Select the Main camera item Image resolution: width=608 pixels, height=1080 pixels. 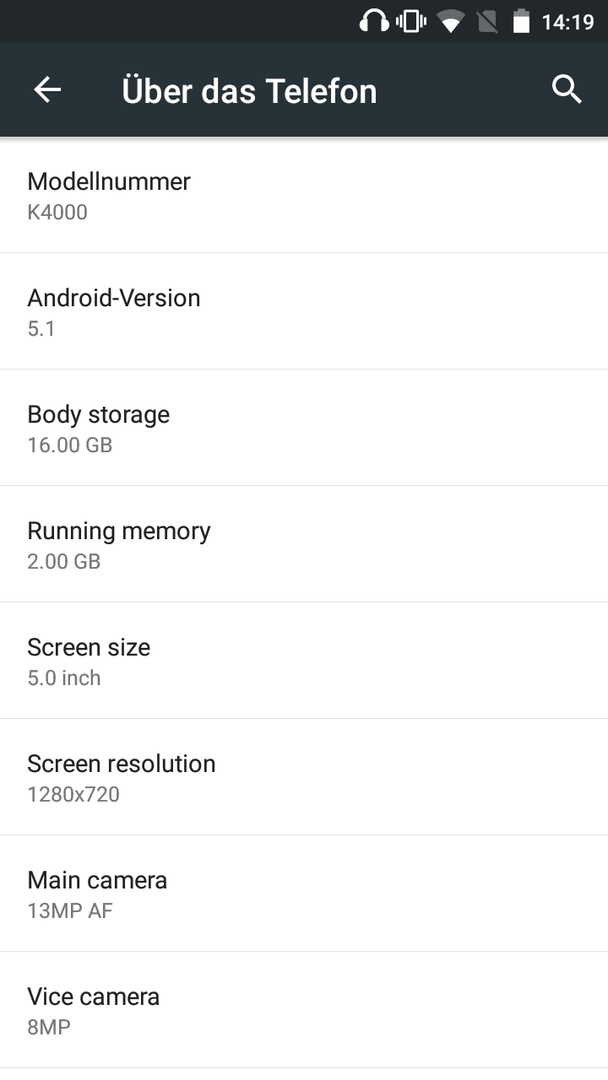point(304,893)
